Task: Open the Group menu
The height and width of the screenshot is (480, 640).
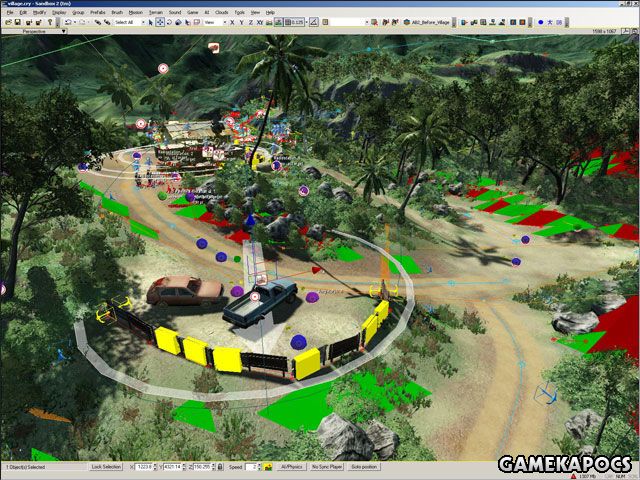Action: pyautogui.click(x=78, y=13)
